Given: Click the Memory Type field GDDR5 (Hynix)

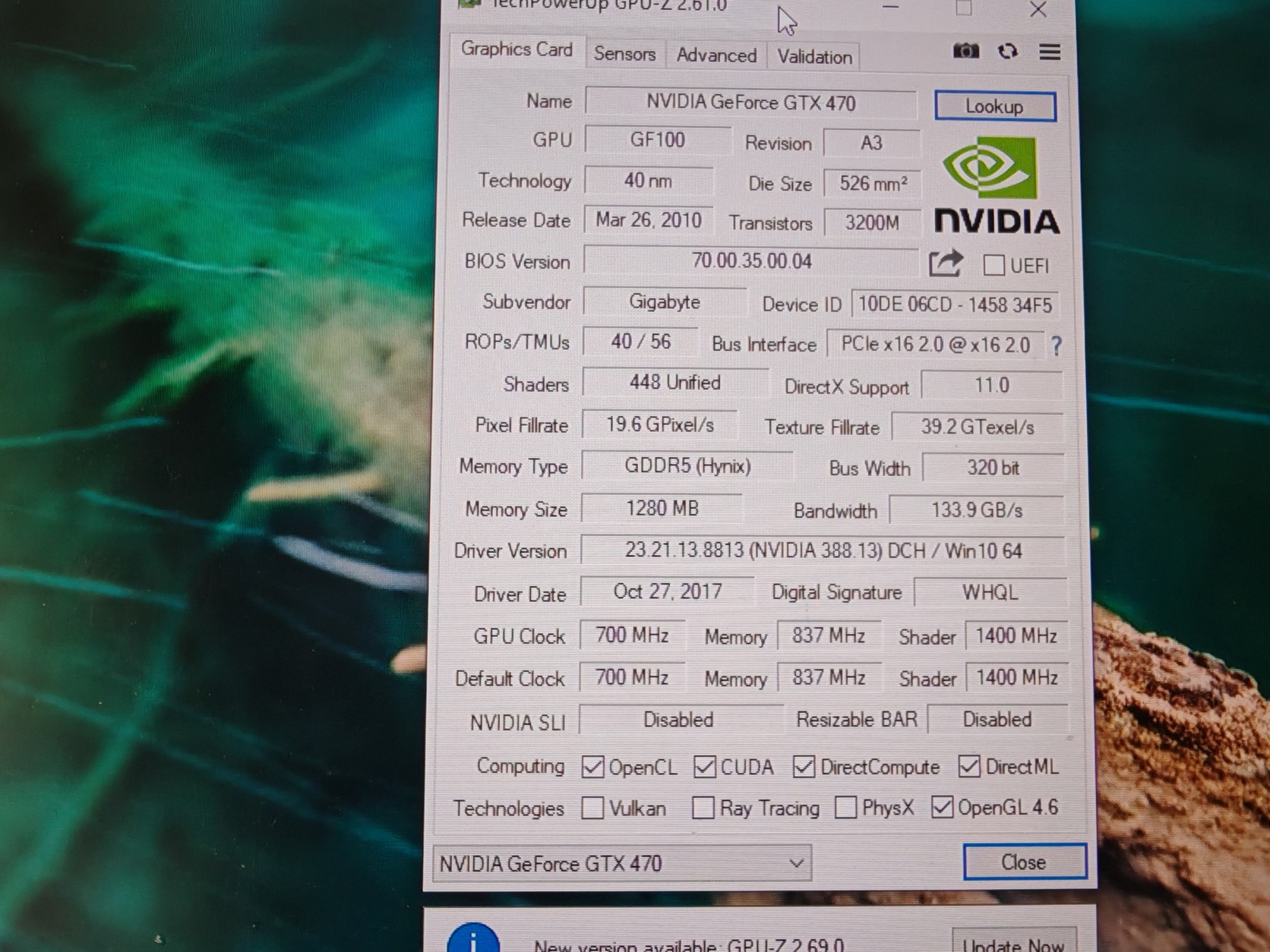Looking at the screenshot, I should tap(687, 465).
